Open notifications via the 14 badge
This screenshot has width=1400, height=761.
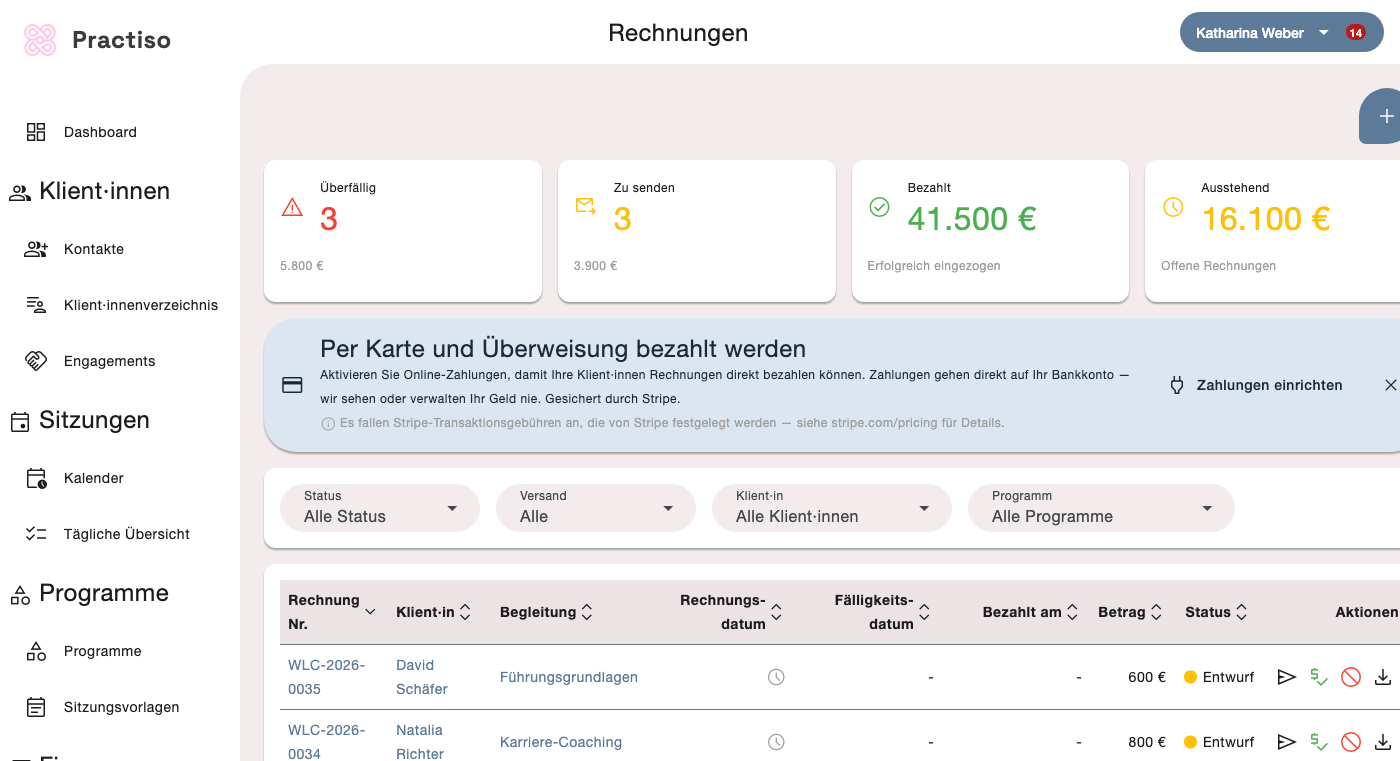(x=1355, y=32)
